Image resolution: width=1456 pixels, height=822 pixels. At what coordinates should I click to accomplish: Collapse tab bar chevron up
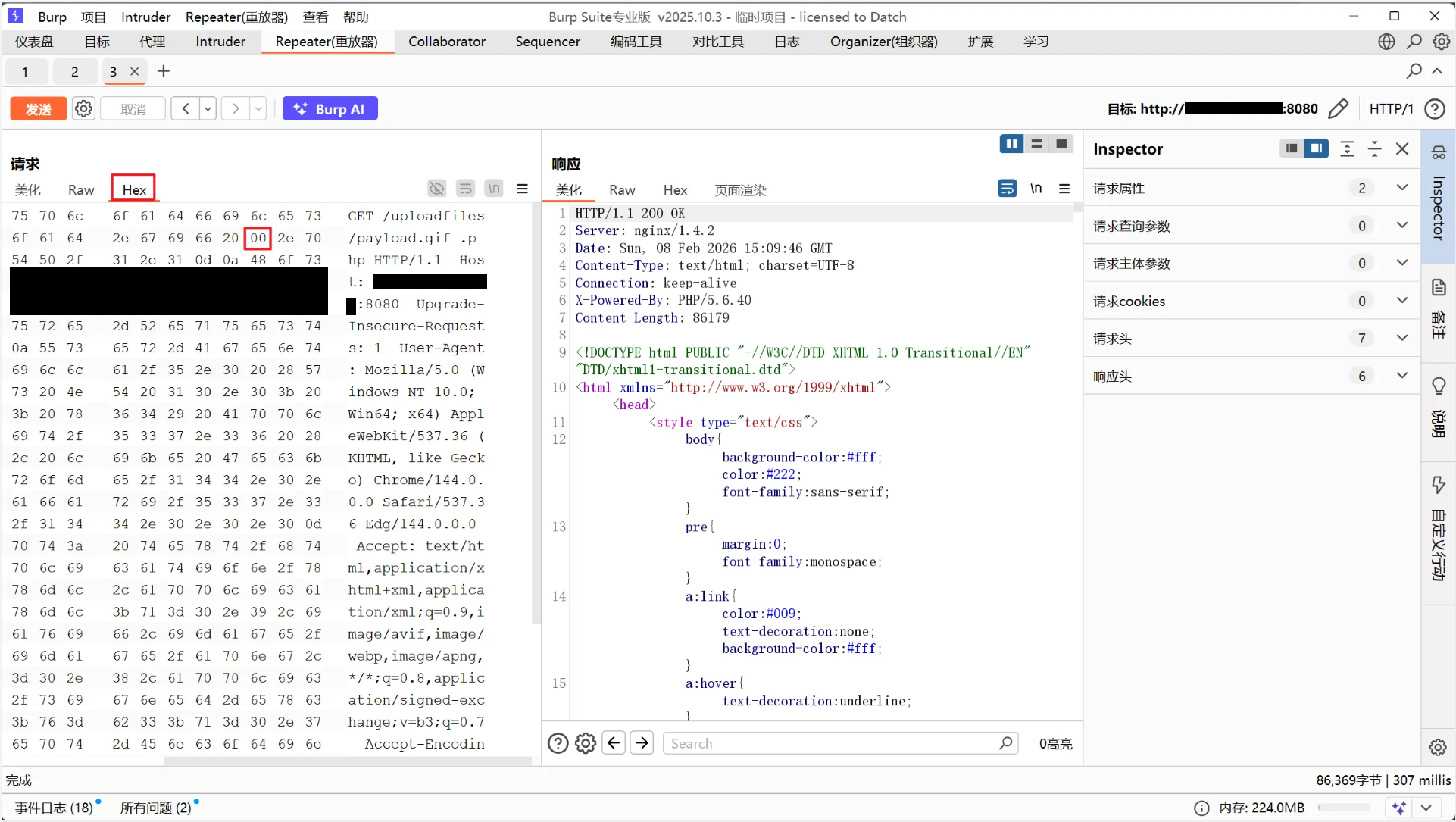pyautogui.click(x=1437, y=71)
